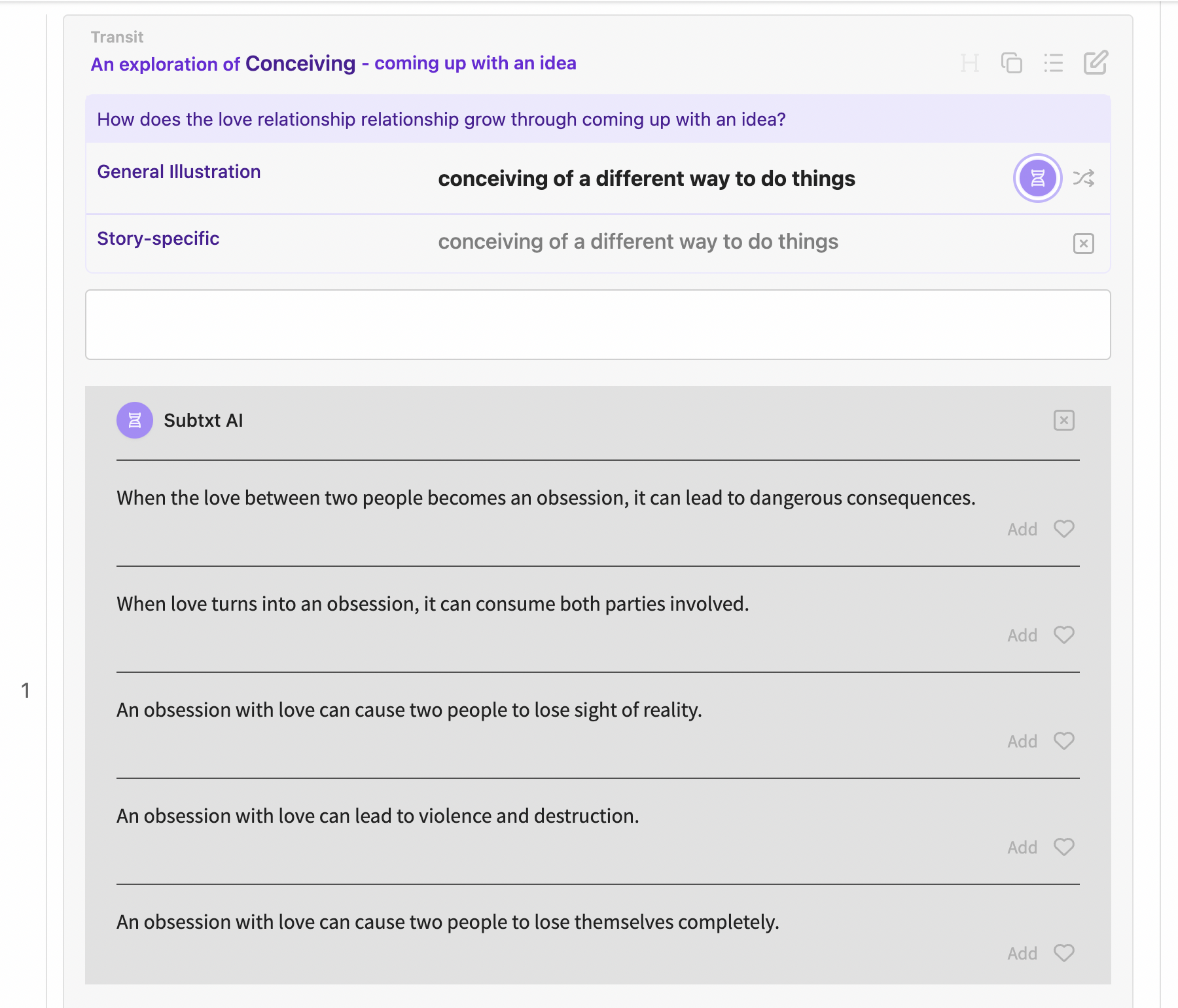Add the 'consume both parties' suggestion
1178x1008 pixels.
pyautogui.click(x=1022, y=635)
